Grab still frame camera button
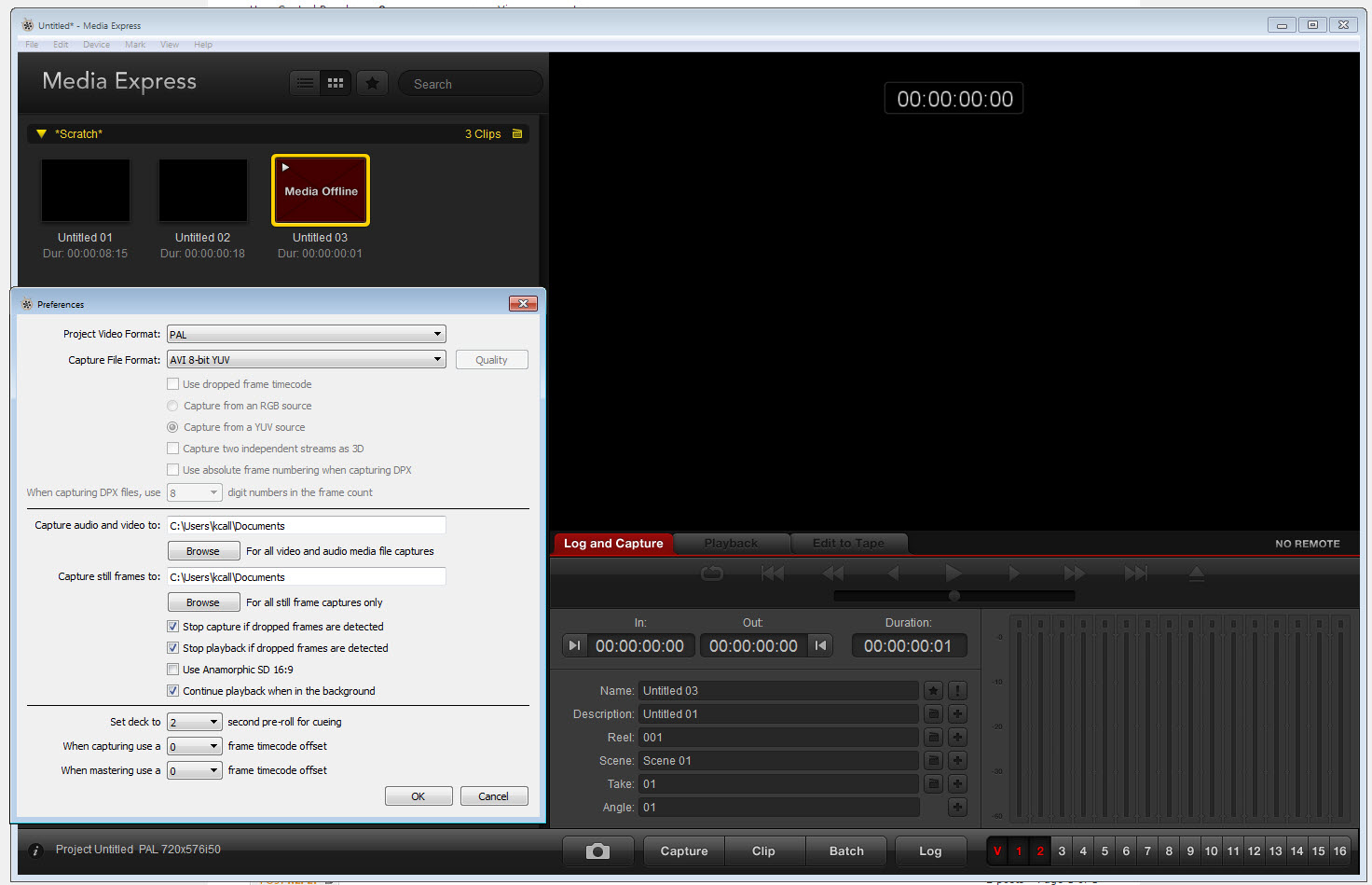 pyautogui.click(x=597, y=850)
